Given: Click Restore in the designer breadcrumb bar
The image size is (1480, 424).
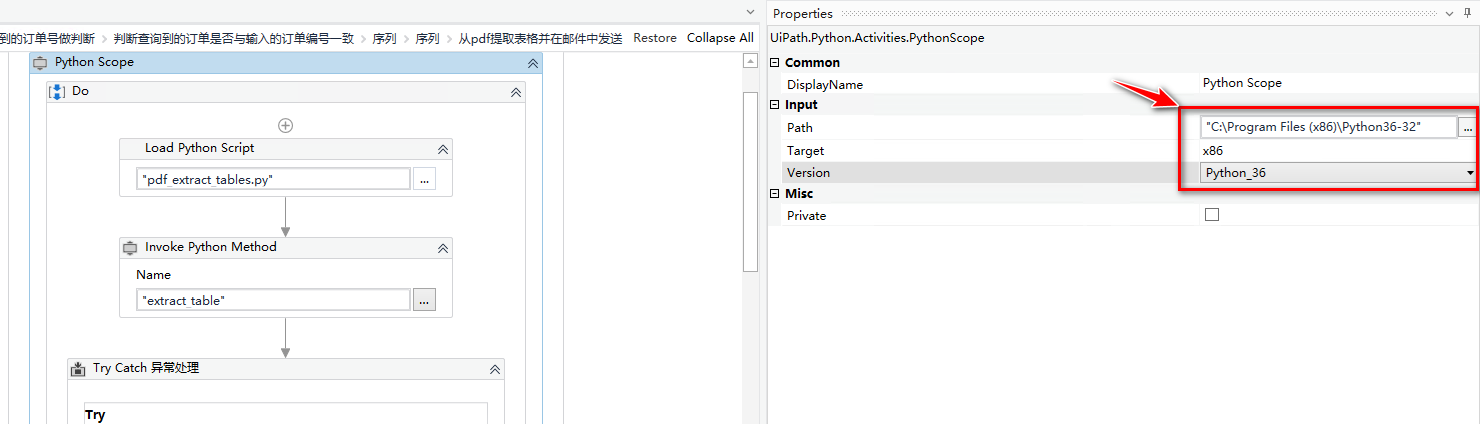Looking at the screenshot, I should click(655, 38).
